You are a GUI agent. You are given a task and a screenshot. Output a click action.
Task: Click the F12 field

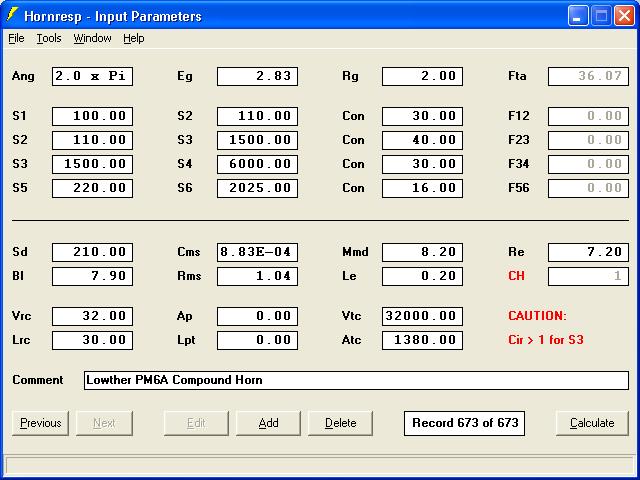click(x=588, y=116)
